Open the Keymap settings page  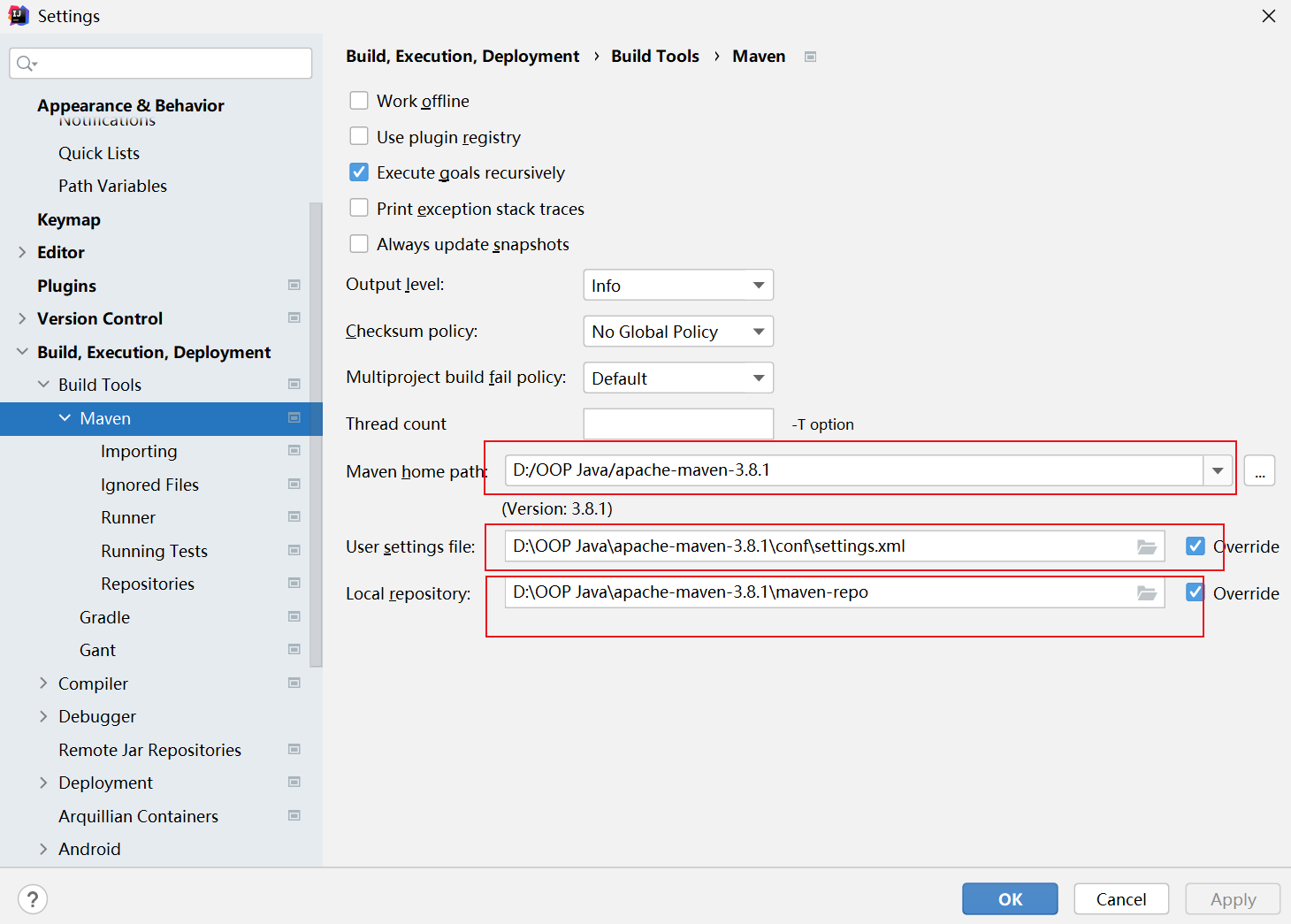pyautogui.click(x=69, y=219)
